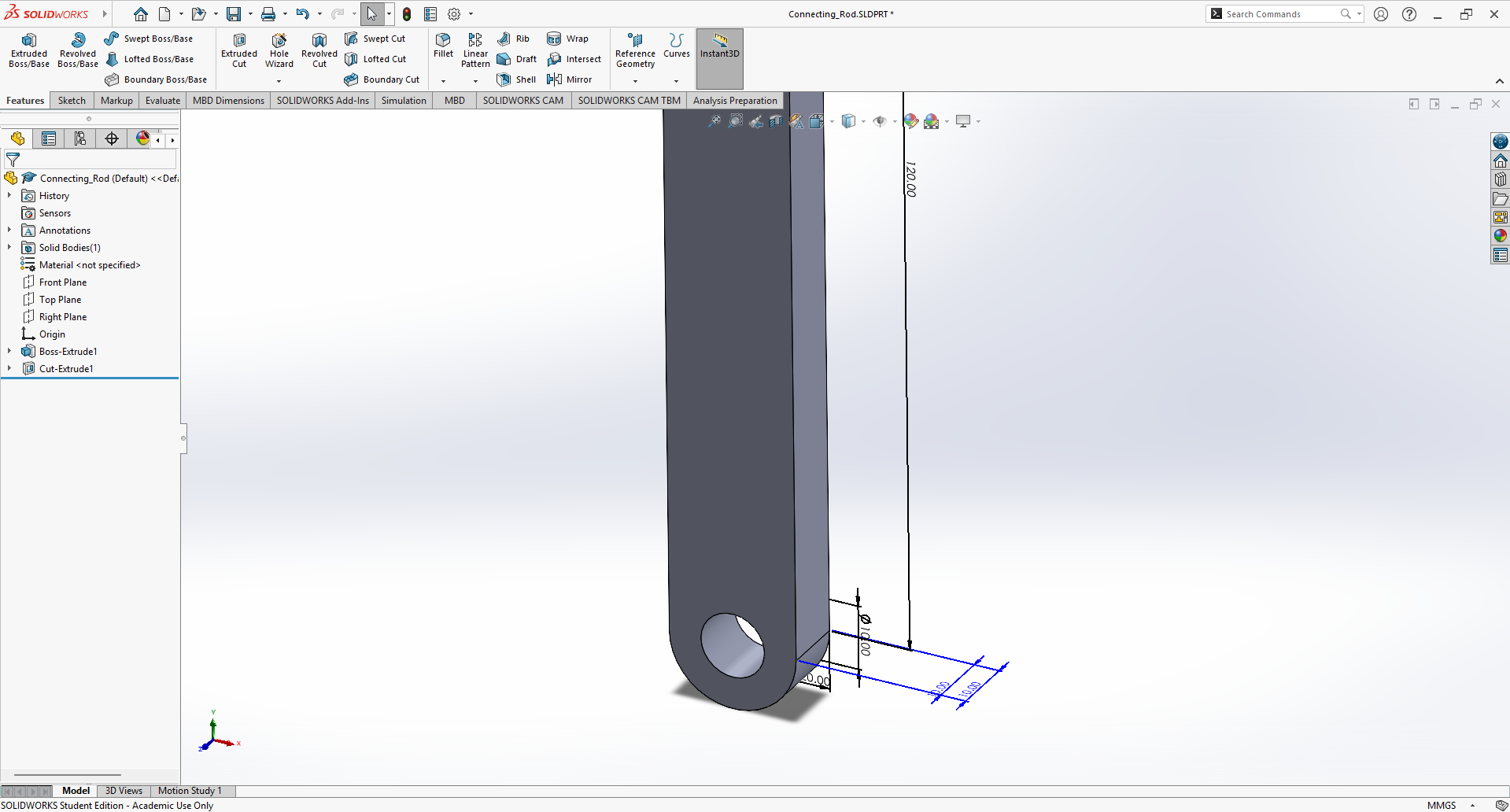
Task: Click Zoom to Area magnifier icon
Action: [x=735, y=121]
